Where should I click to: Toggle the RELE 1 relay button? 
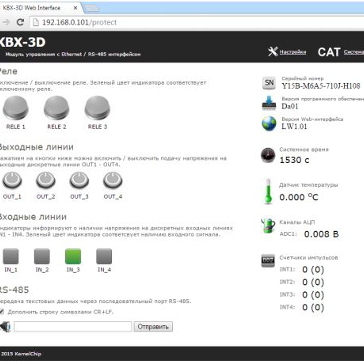click(16, 108)
